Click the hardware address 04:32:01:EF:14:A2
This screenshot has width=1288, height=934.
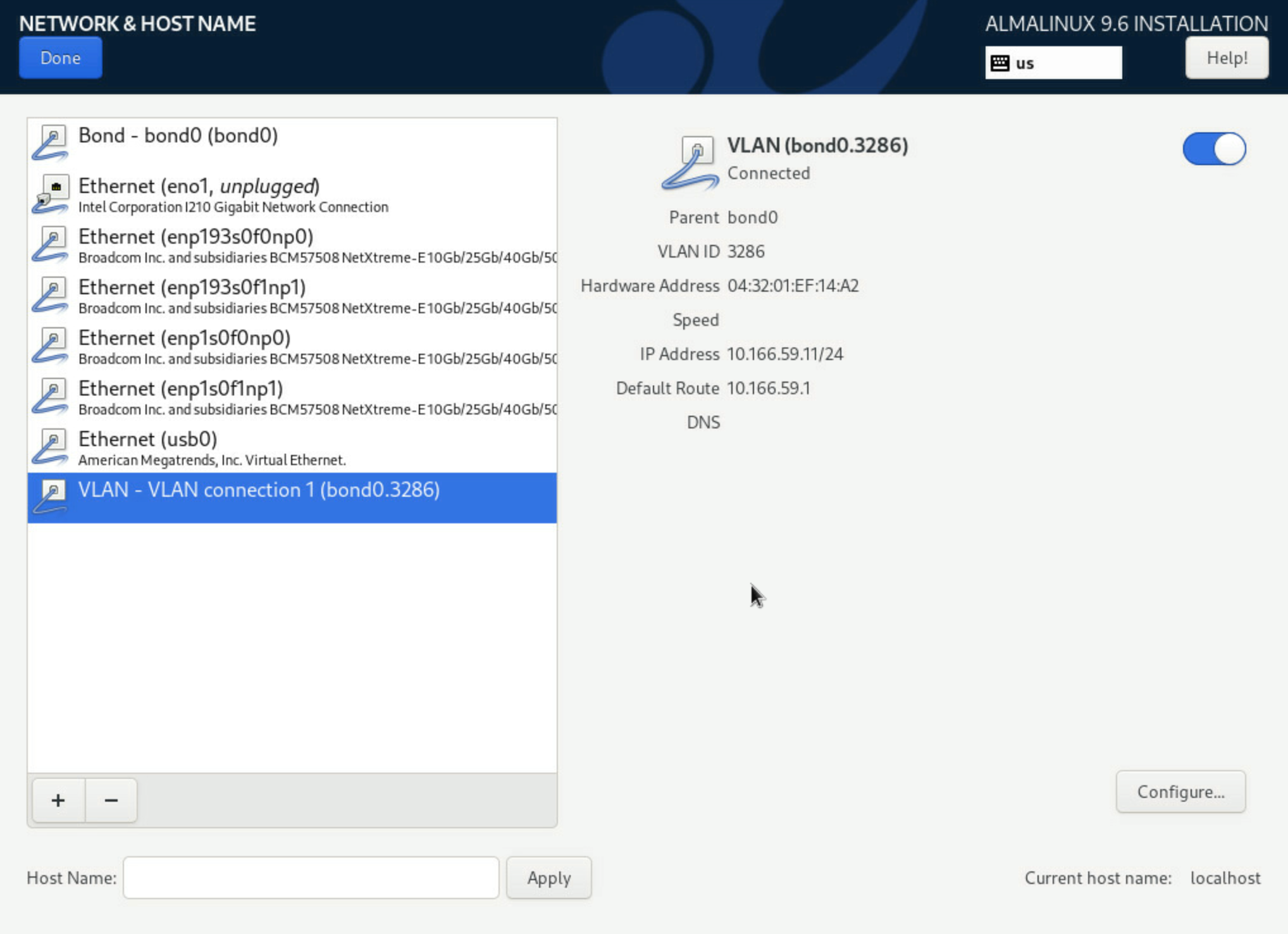pos(793,285)
